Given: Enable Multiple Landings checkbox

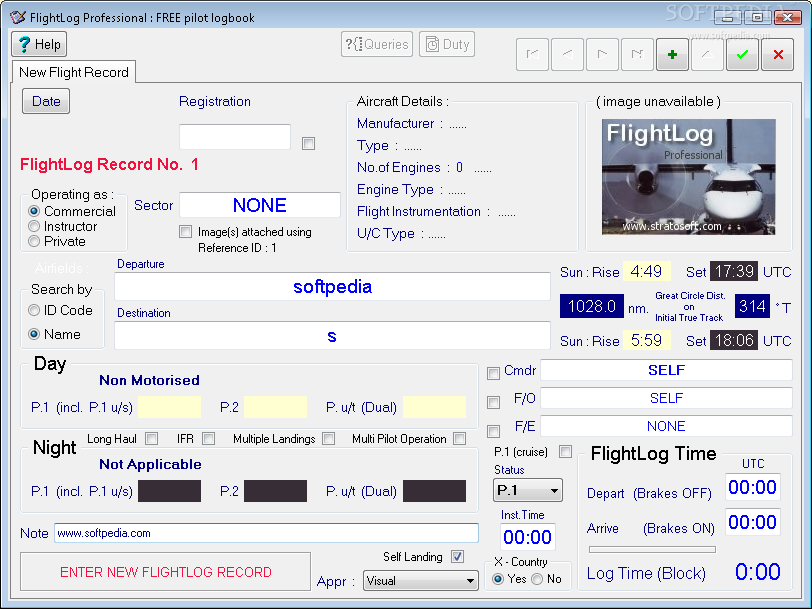Looking at the screenshot, I should [328, 439].
